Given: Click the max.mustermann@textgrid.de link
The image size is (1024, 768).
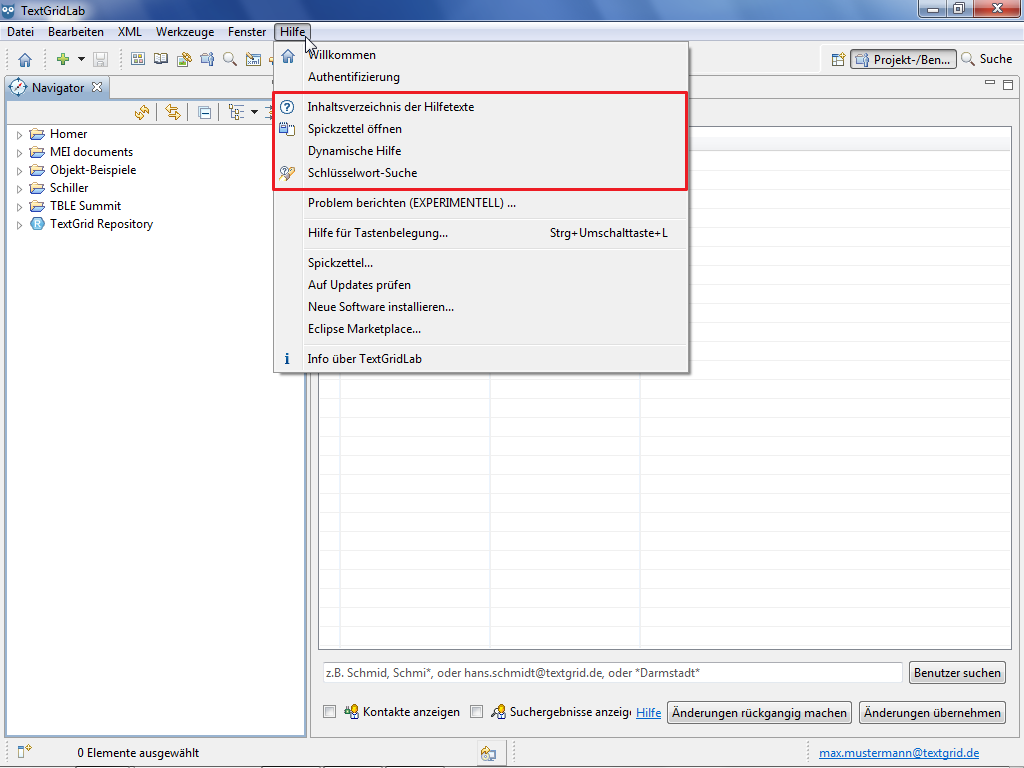Looking at the screenshot, I should coord(899,753).
